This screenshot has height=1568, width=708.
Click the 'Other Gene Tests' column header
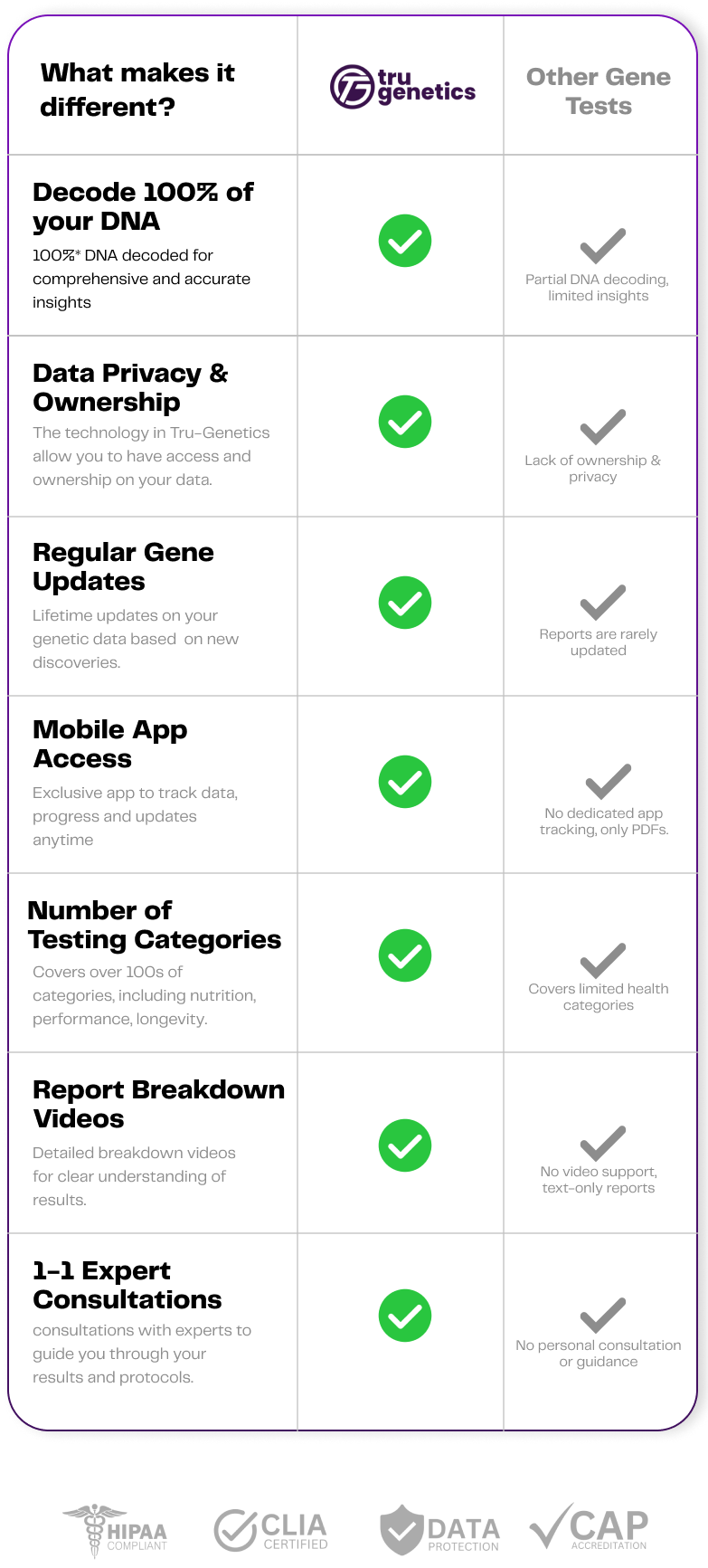599,91
